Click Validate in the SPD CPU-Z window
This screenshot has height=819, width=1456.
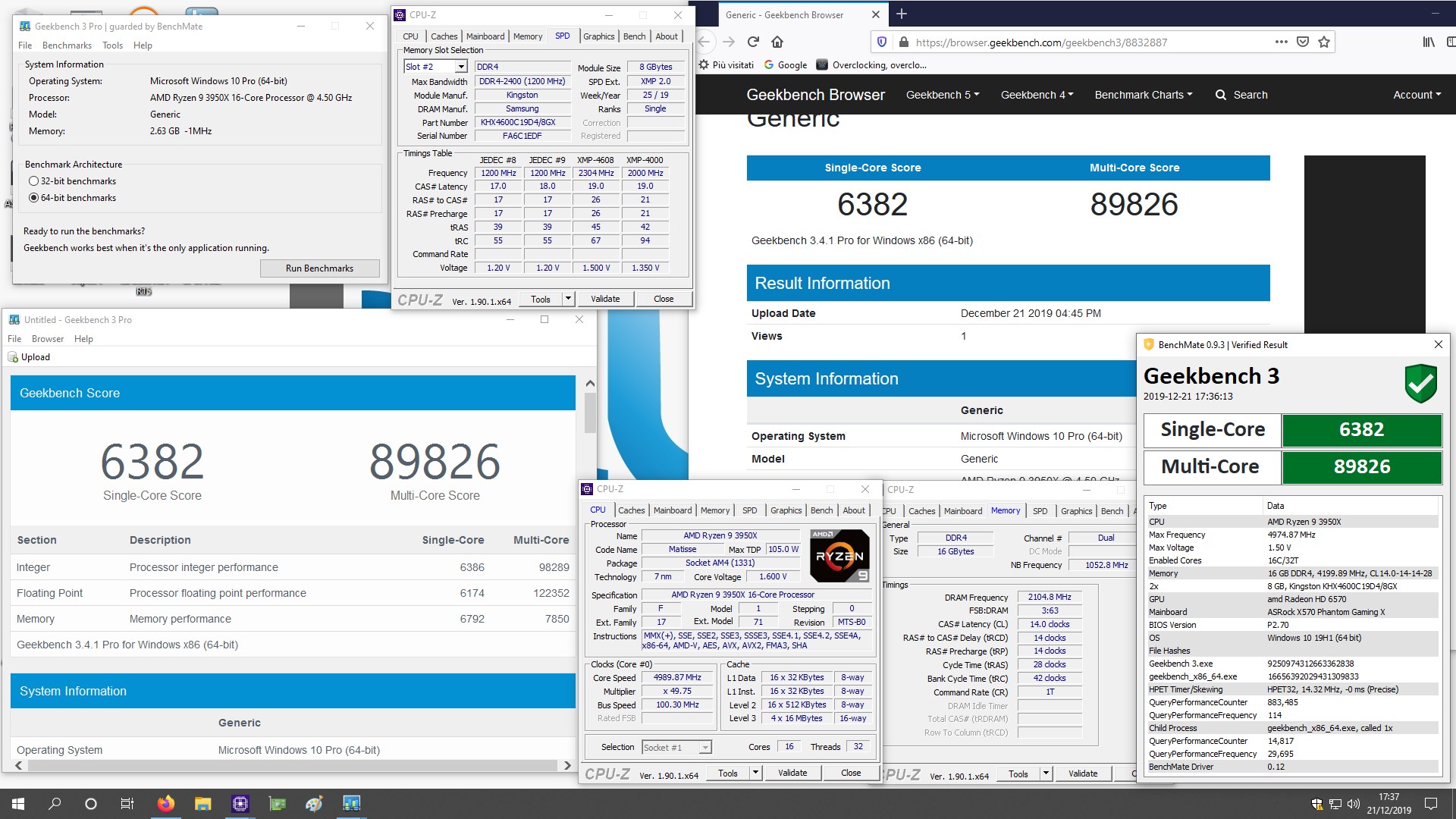(605, 299)
